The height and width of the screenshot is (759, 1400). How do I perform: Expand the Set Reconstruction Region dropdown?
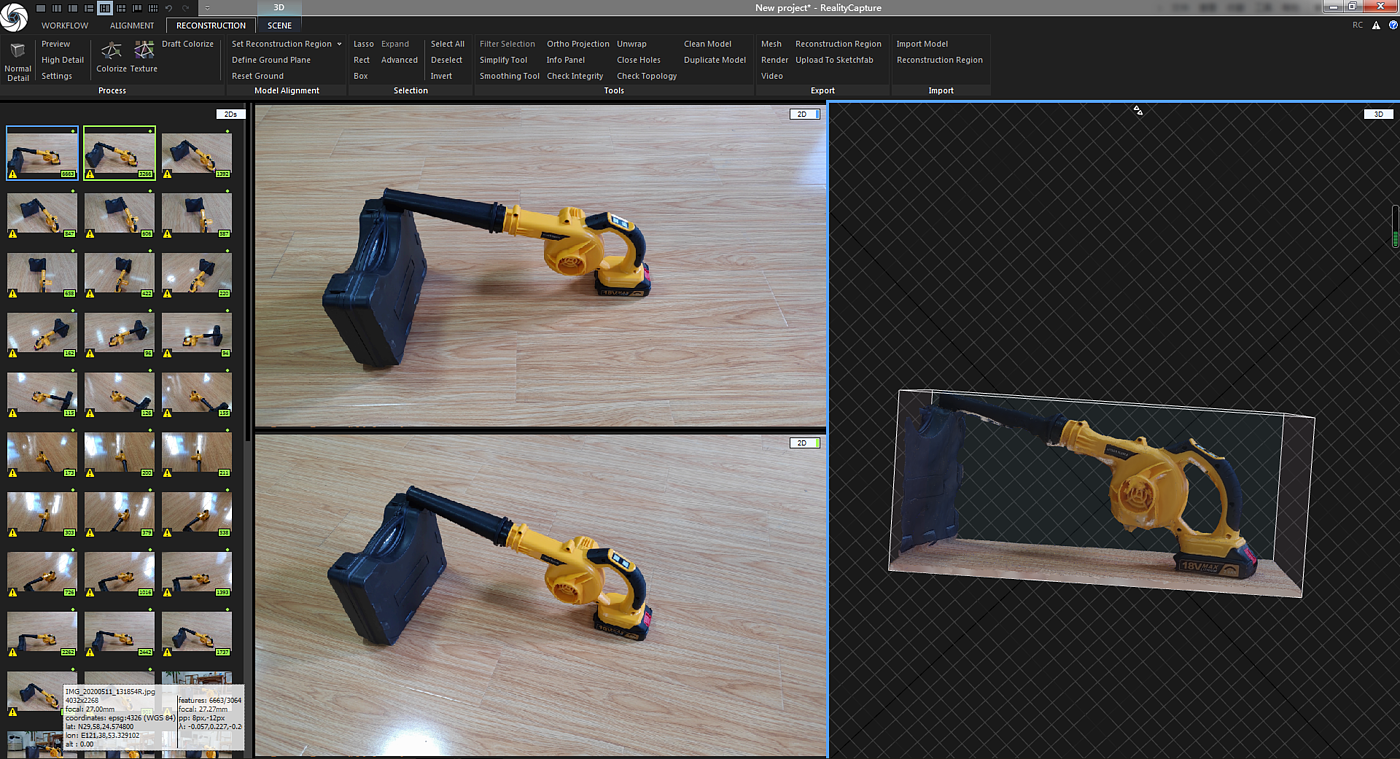click(x=339, y=44)
